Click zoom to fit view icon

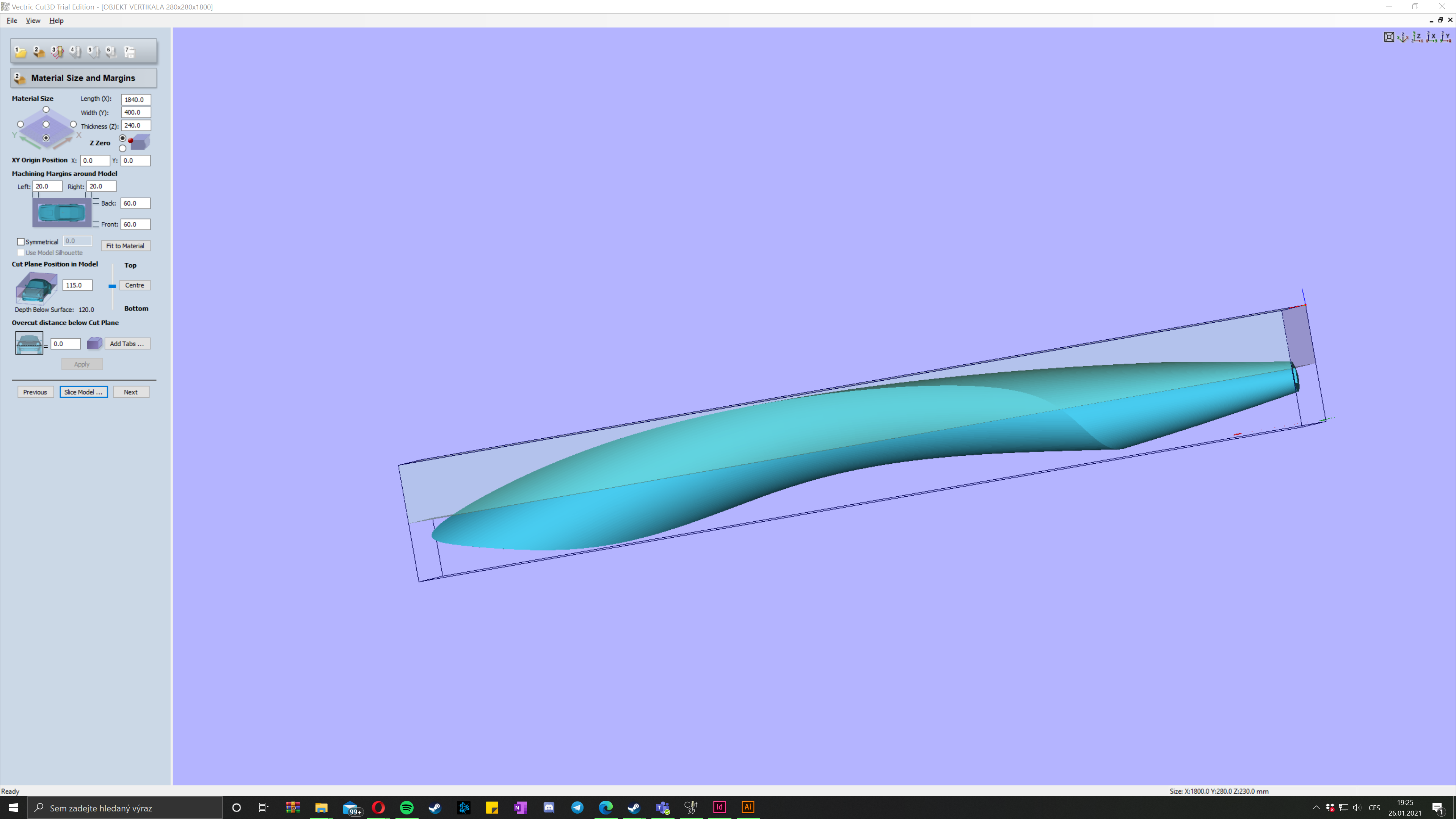pos(1389,37)
